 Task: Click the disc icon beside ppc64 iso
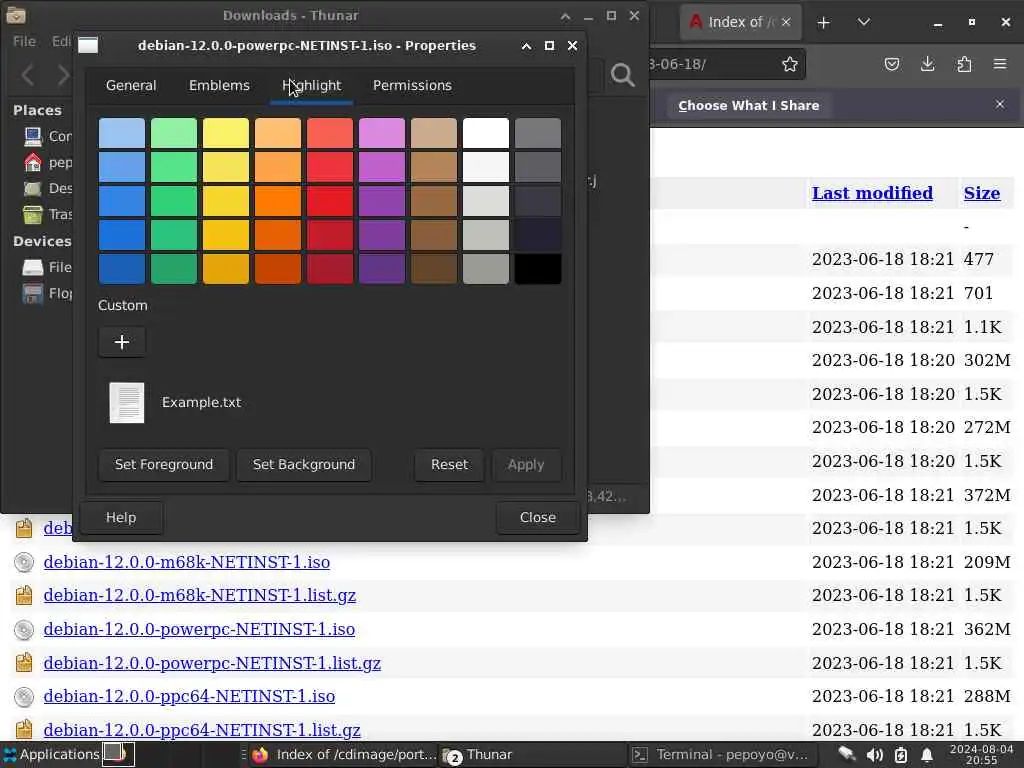pyautogui.click(x=24, y=697)
